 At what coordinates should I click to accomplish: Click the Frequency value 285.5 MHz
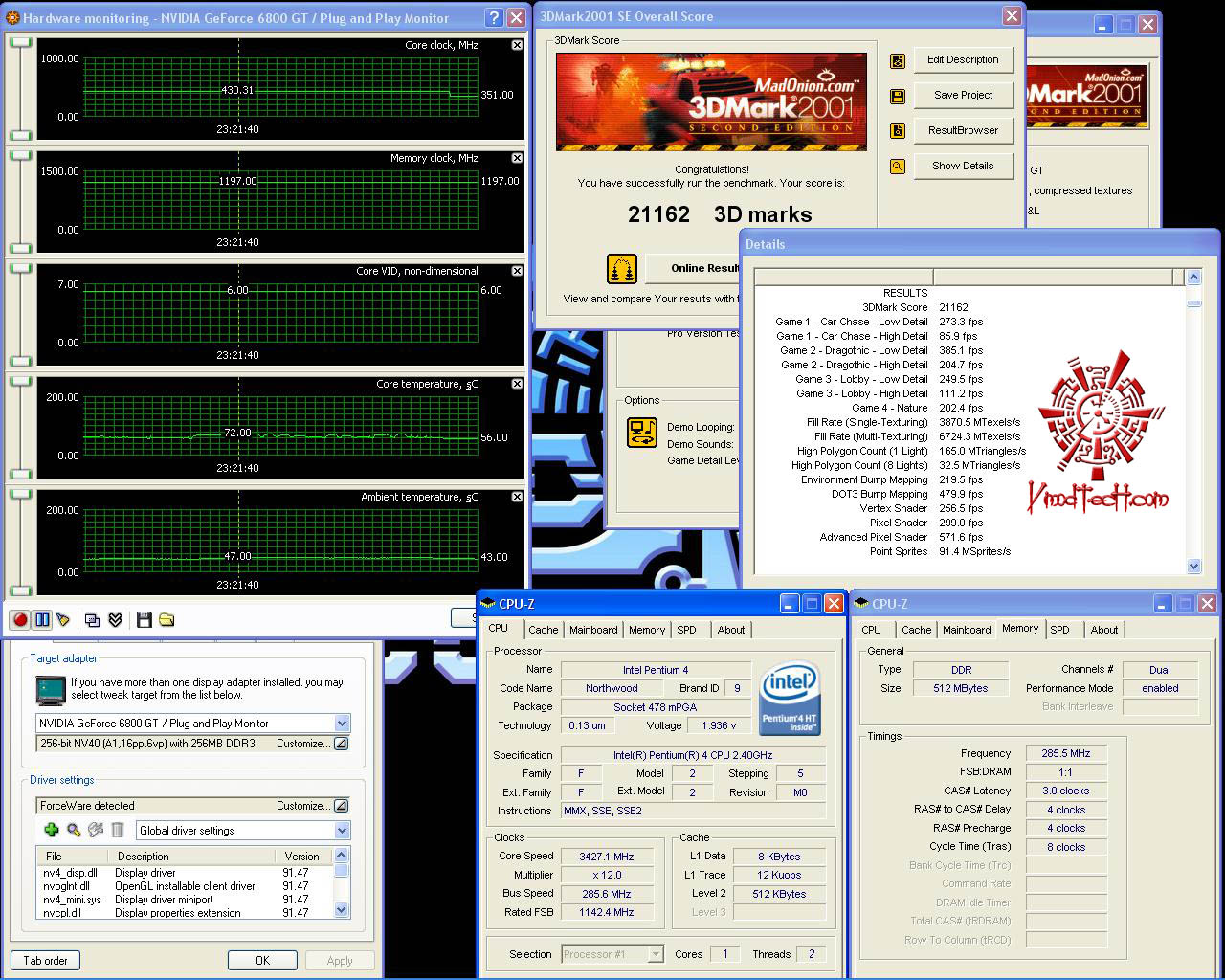click(1066, 753)
